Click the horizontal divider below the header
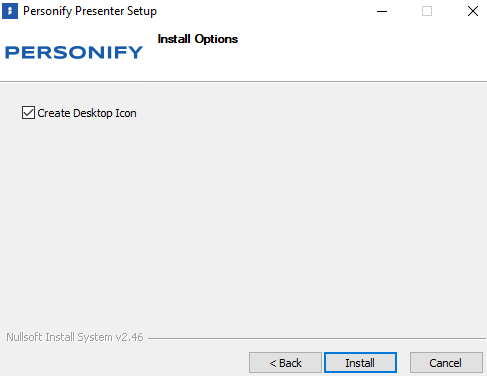The height and width of the screenshot is (376, 487). coord(243,82)
